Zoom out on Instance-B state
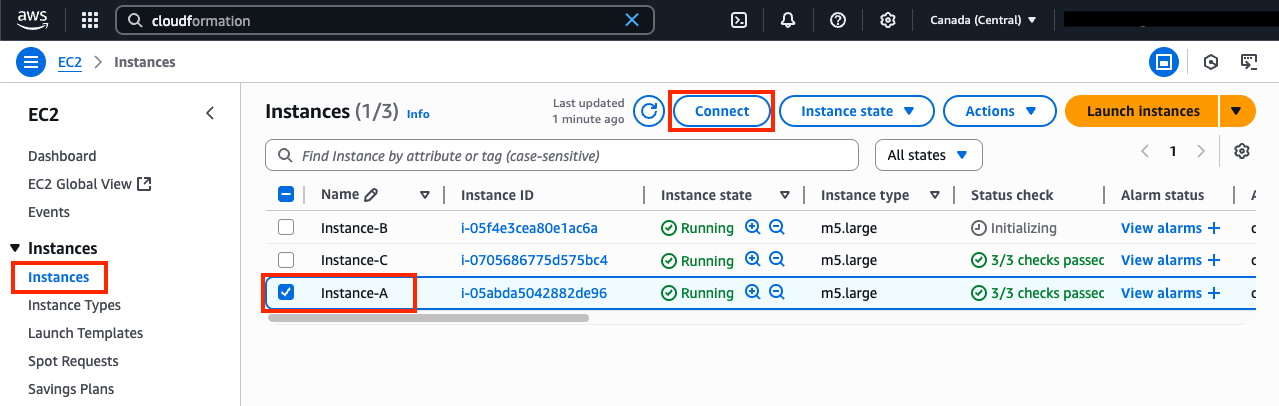 (776, 228)
